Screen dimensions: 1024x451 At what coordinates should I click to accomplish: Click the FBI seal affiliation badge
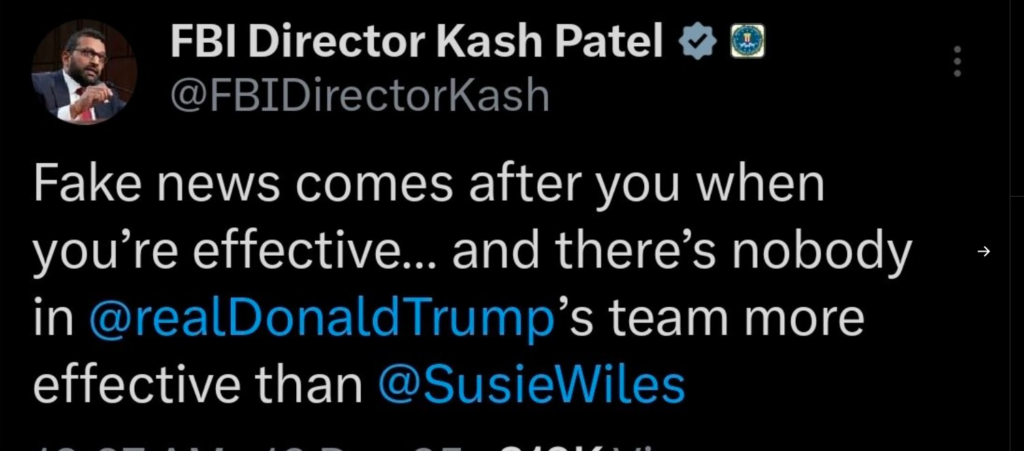click(742, 43)
